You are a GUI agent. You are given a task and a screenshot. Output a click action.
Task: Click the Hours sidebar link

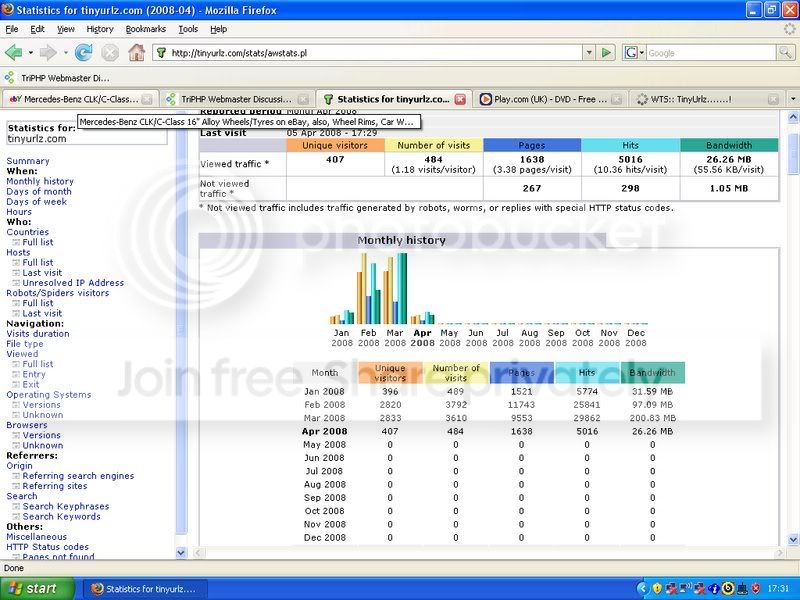tap(19, 212)
